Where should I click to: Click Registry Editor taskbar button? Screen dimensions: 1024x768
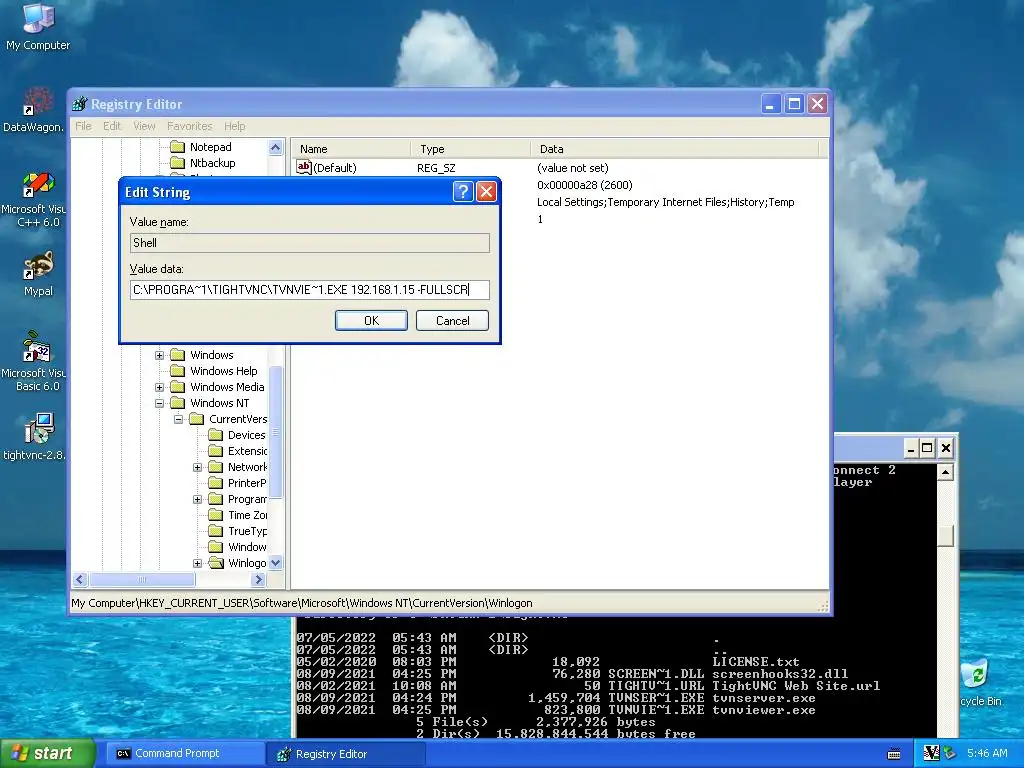(346, 754)
